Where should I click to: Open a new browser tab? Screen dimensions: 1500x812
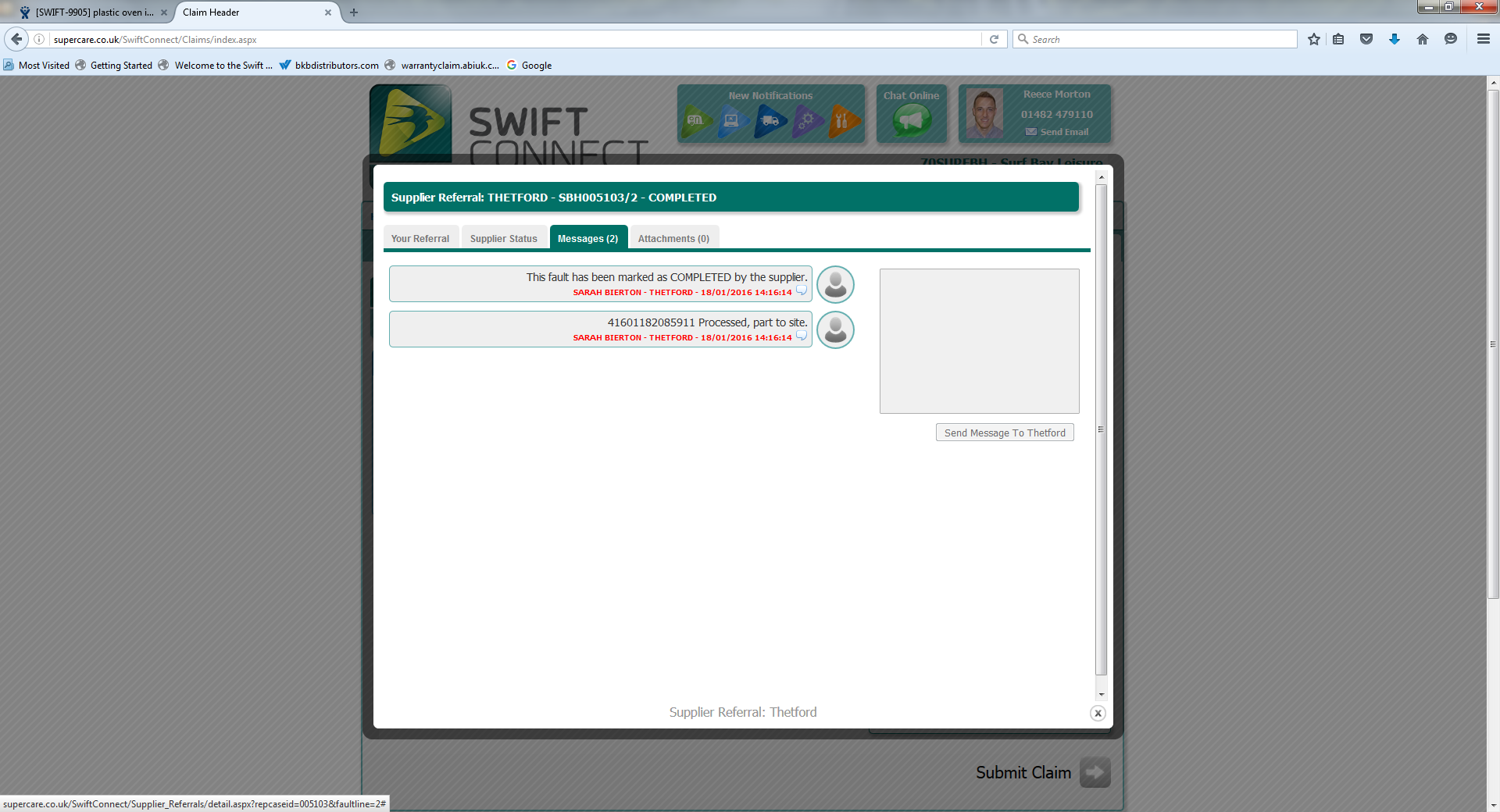click(x=354, y=12)
